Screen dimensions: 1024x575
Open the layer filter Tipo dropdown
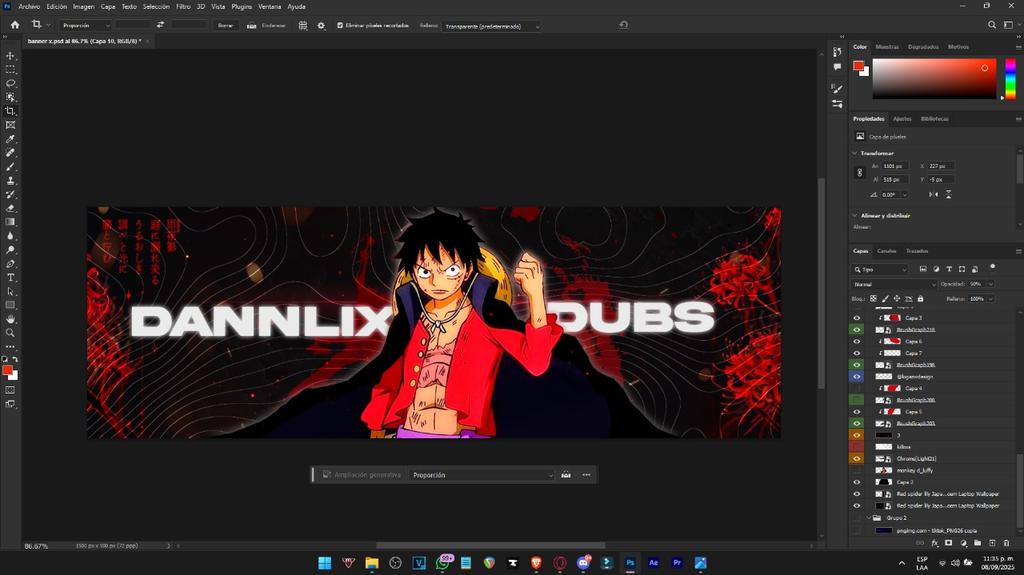pyautogui.click(x=880, y=269)
